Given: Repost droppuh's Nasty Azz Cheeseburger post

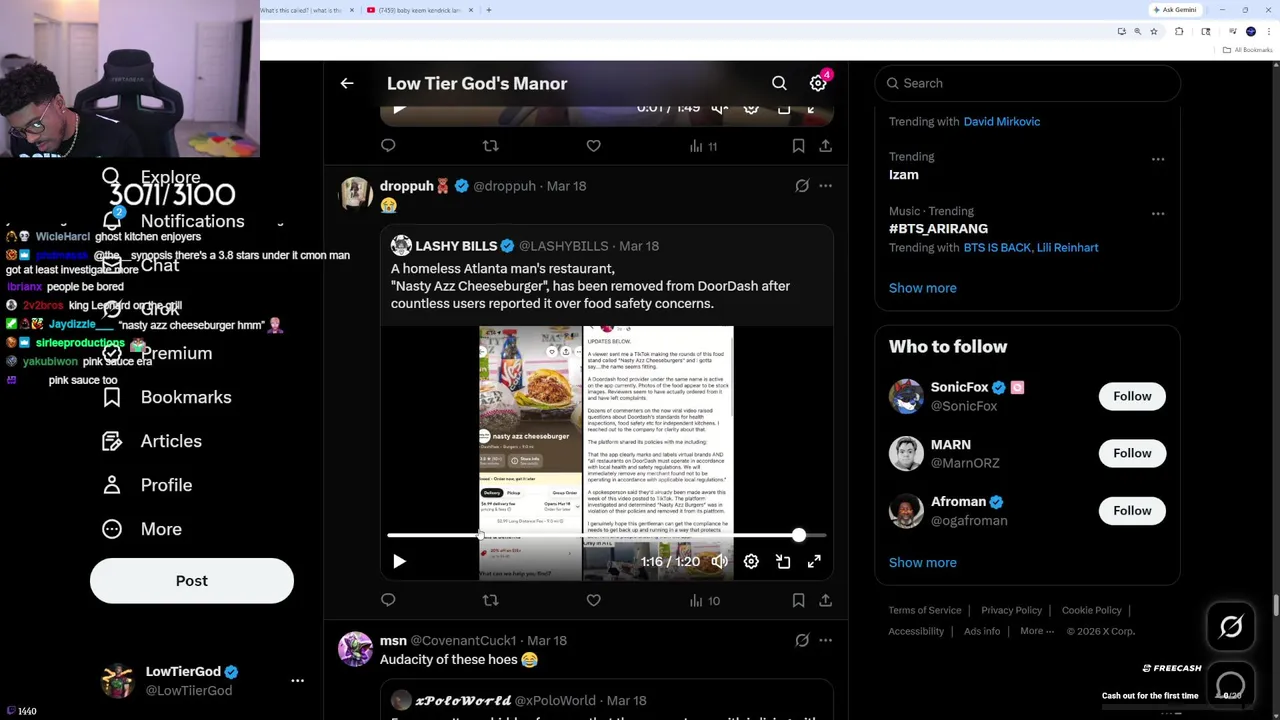Looking at the screenshot, I should click(x=490, y=600).
